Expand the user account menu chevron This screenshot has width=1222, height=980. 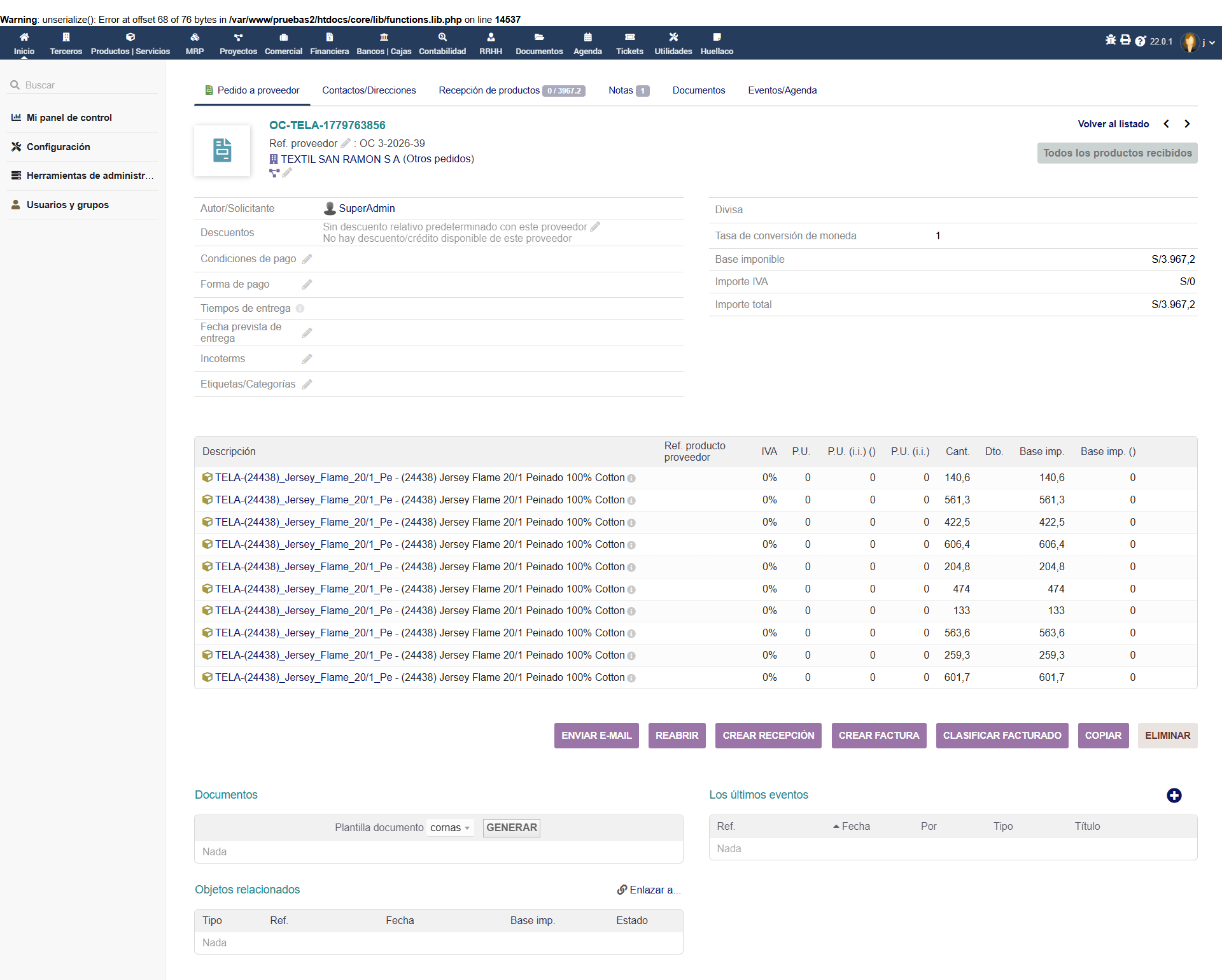[x=1212, y=43]
